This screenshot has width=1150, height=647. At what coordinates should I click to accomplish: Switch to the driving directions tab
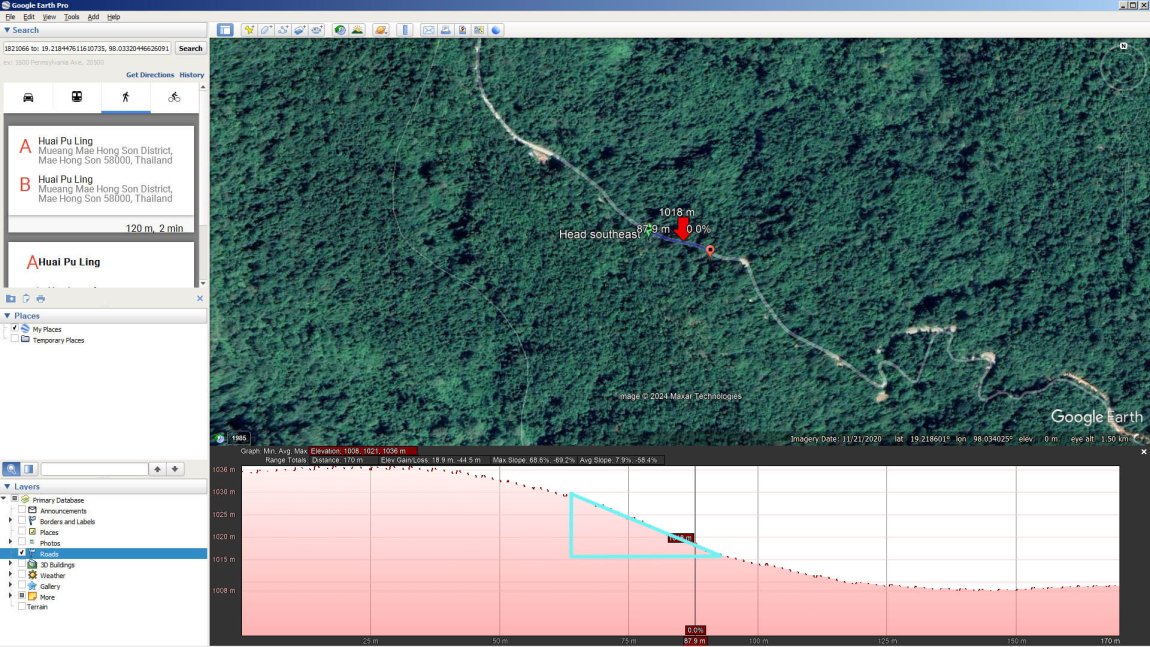pyautogui.click(x=28, y=96)
